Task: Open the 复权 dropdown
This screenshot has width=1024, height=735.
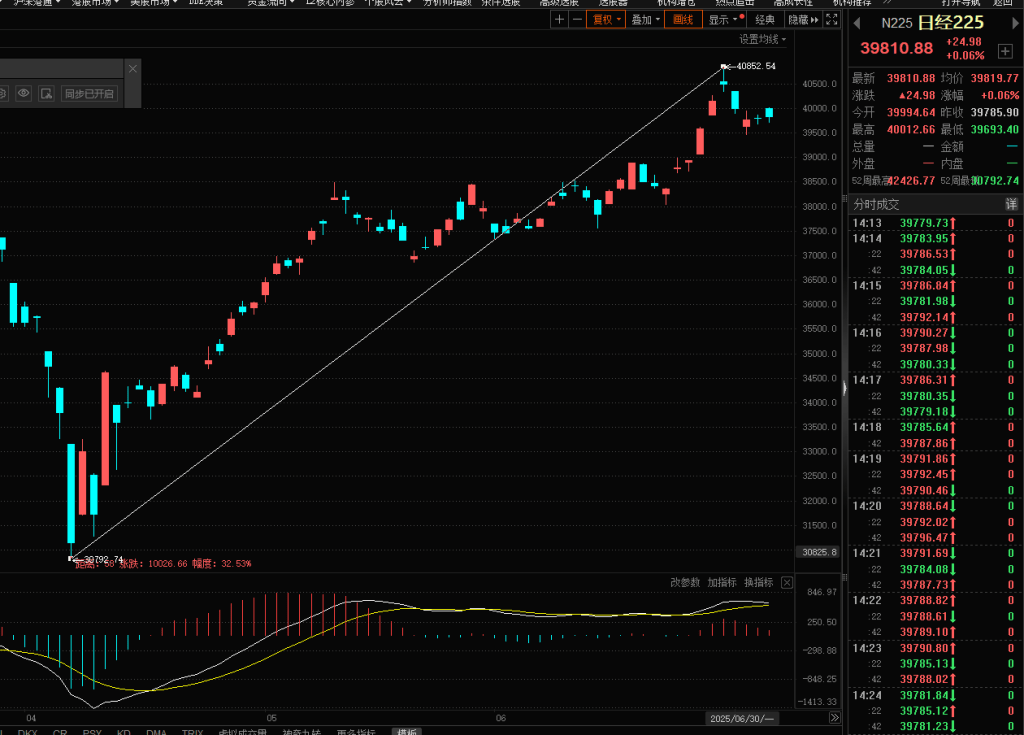Action: click(607, 20)
